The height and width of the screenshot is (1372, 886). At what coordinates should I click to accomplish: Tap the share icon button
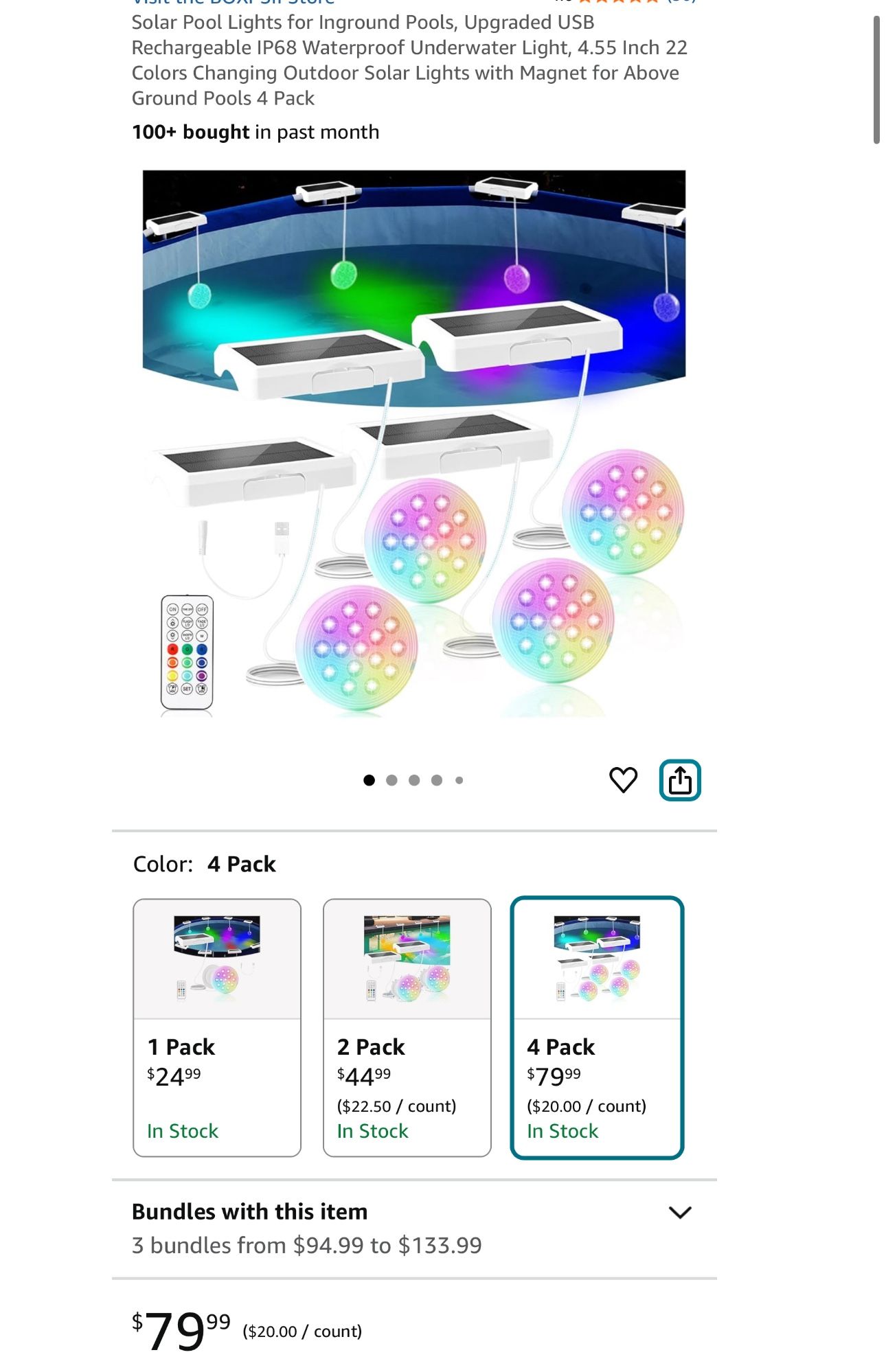[680, 780]
